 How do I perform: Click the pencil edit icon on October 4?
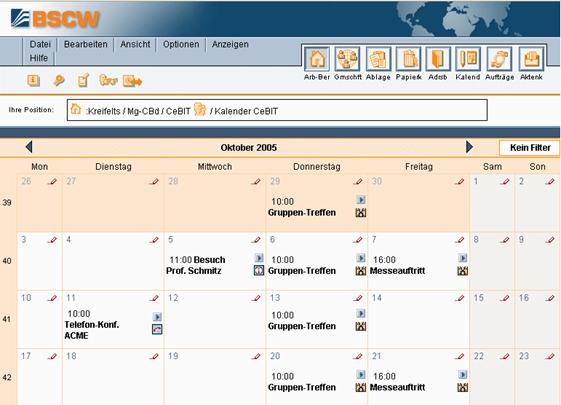pos(154,240)
